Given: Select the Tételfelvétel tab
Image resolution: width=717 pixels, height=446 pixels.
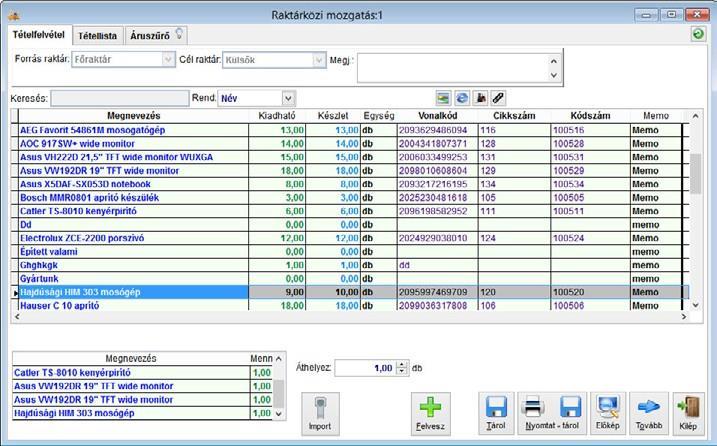Looking at the screenshot, I should 39,35.
